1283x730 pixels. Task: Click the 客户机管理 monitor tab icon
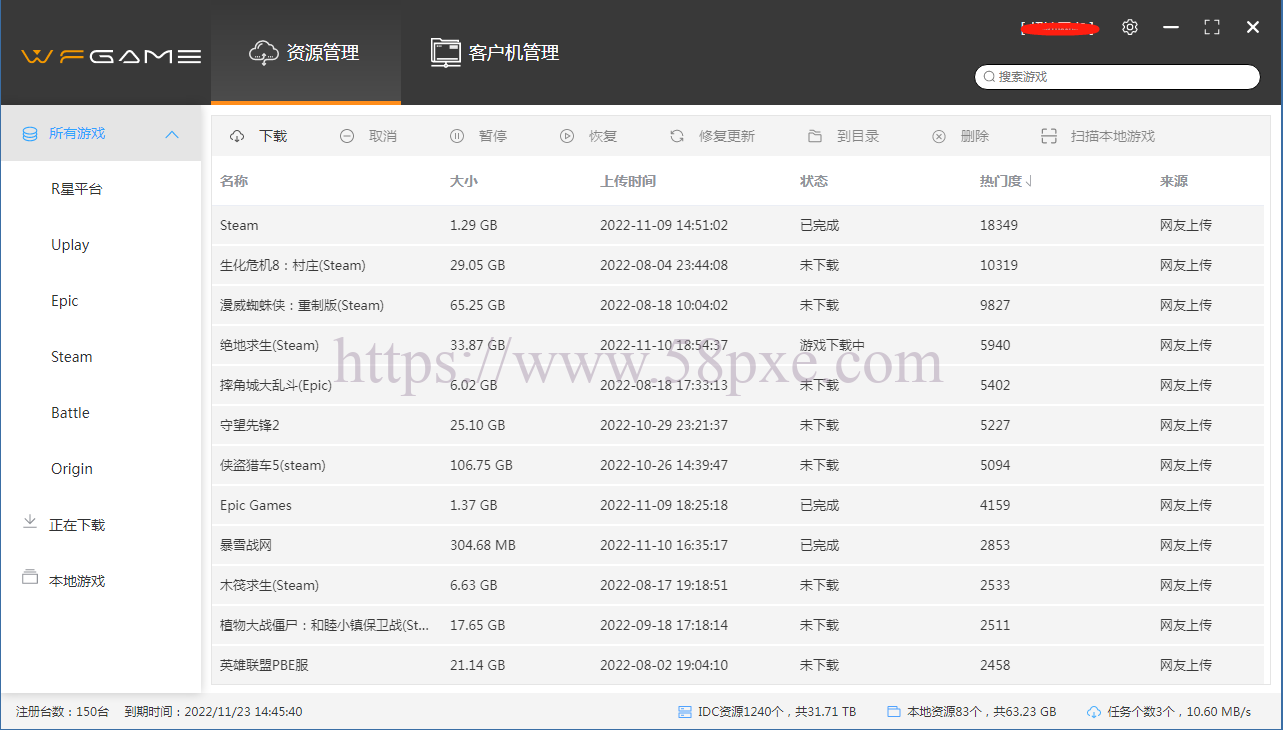[446, 53]
